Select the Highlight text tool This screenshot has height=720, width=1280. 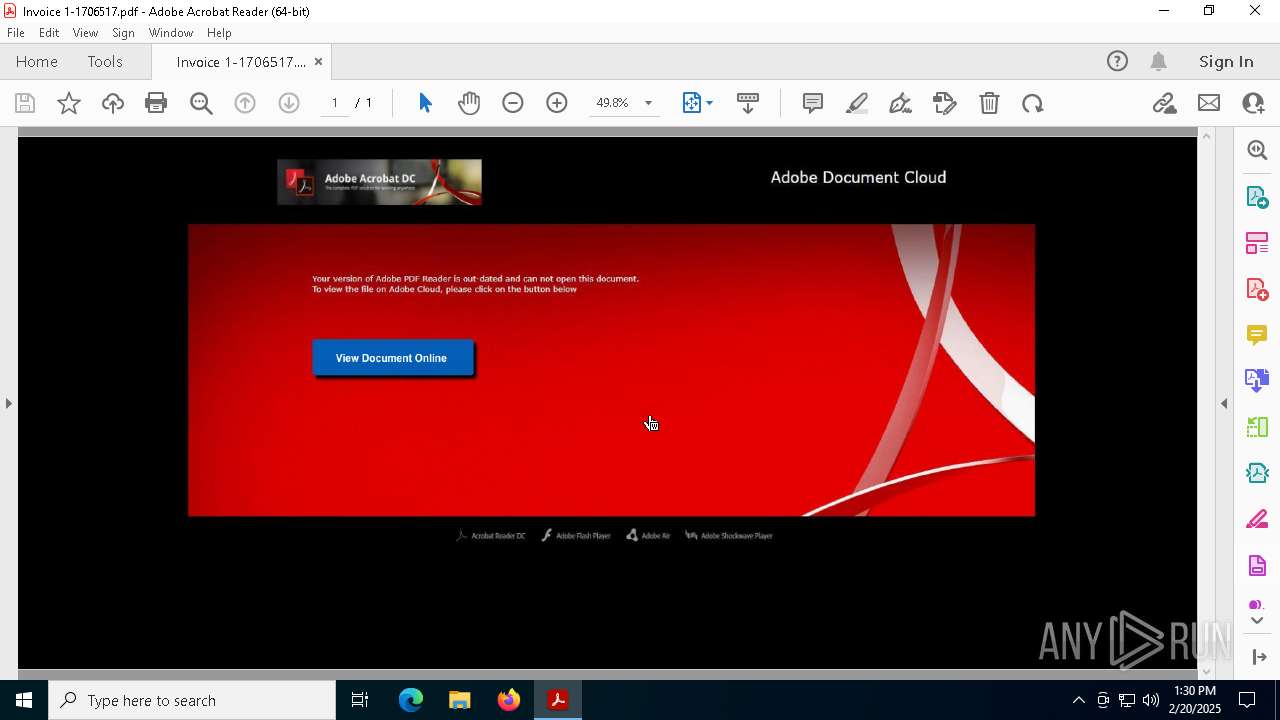click(857, 103)
